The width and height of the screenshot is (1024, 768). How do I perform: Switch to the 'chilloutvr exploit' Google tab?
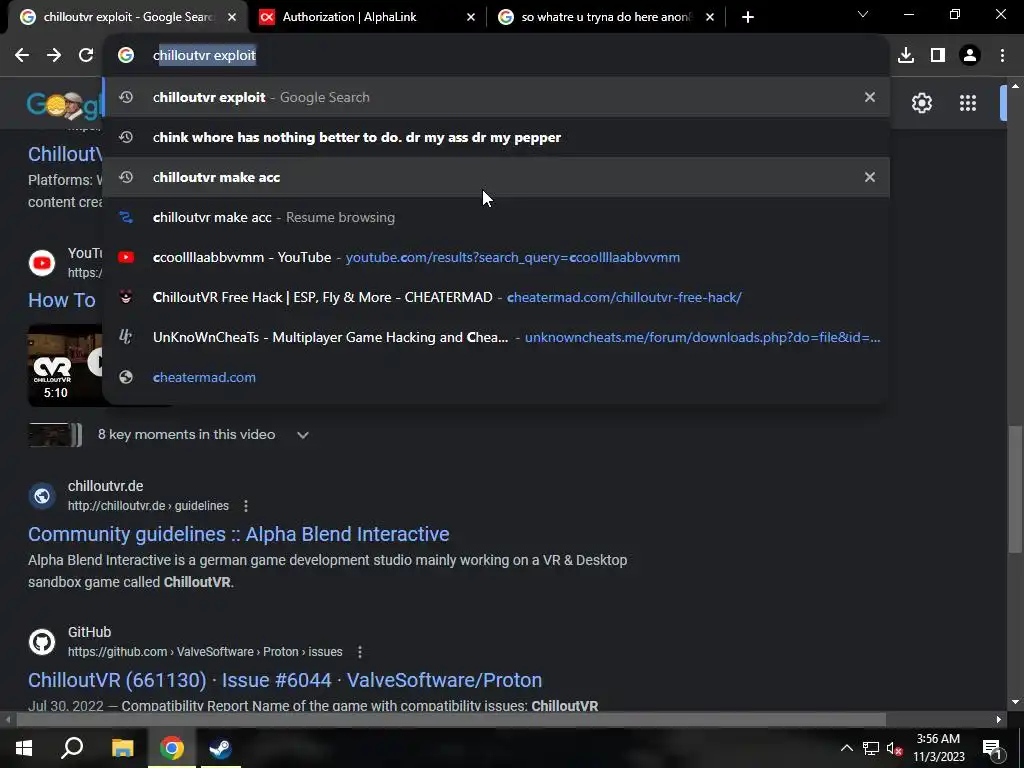tap(128, 18)
